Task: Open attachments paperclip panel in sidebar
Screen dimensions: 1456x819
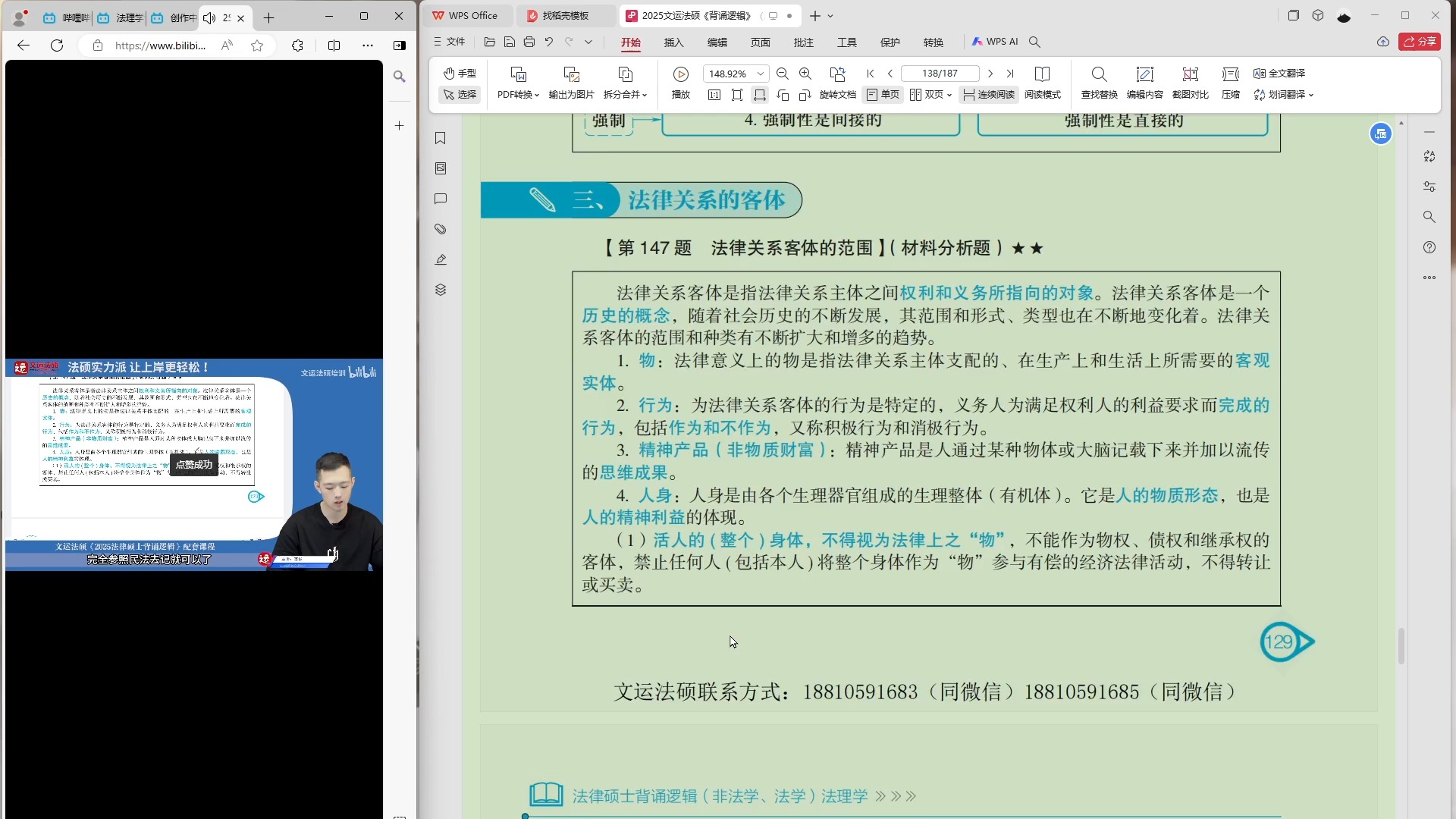Action: click(x=441, y=229)
